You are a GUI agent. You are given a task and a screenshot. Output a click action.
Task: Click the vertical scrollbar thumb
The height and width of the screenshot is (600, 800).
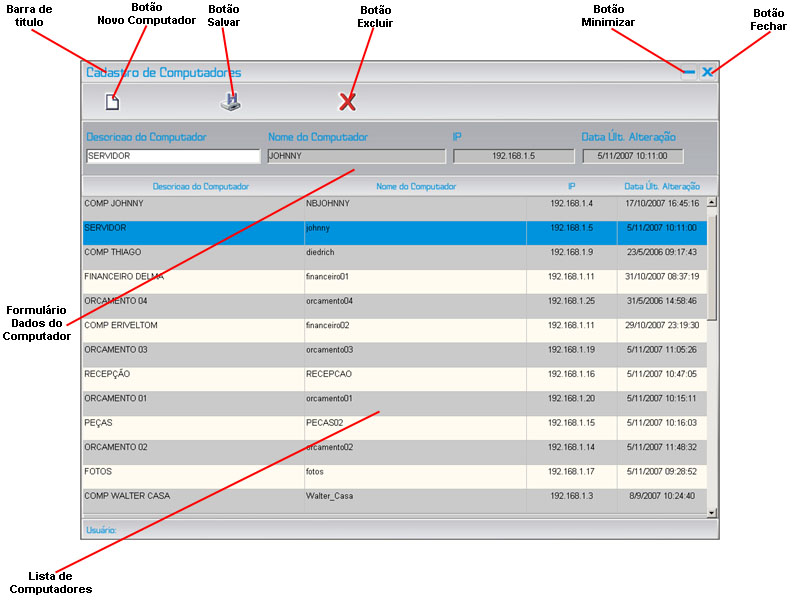pyautogui.click(x=711, y=262)
